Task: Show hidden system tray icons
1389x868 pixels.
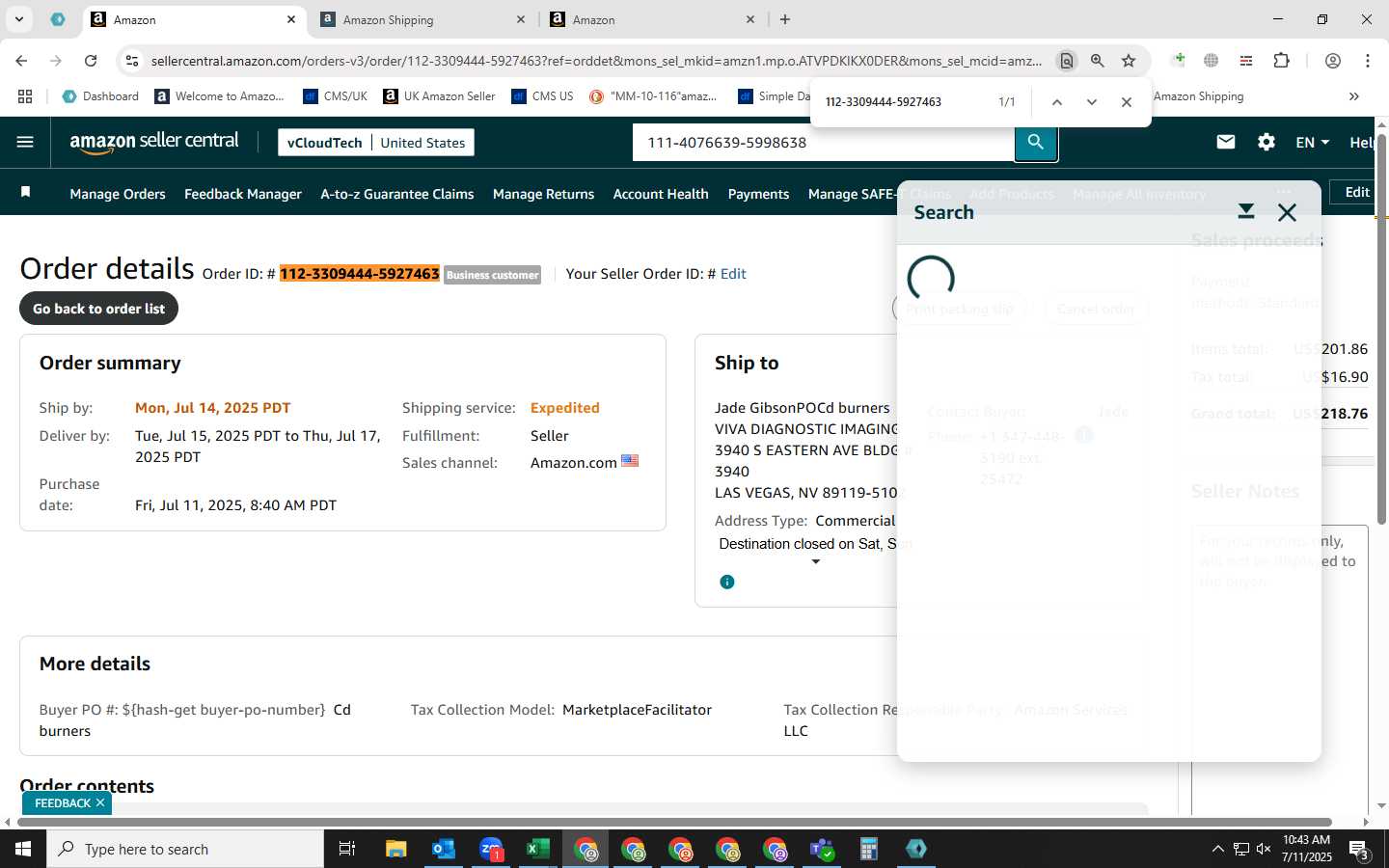Action: pos(1217,849)
